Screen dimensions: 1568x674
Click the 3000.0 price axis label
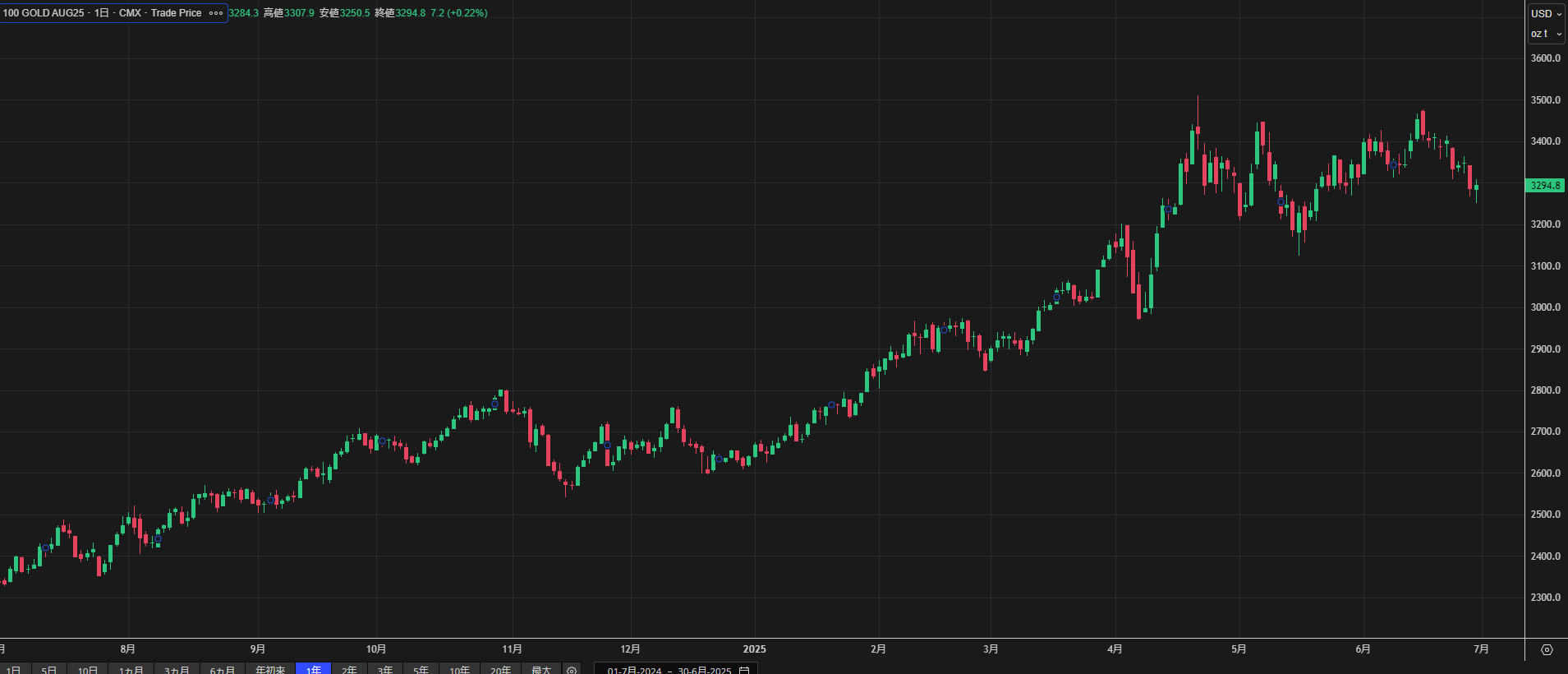1546,307
